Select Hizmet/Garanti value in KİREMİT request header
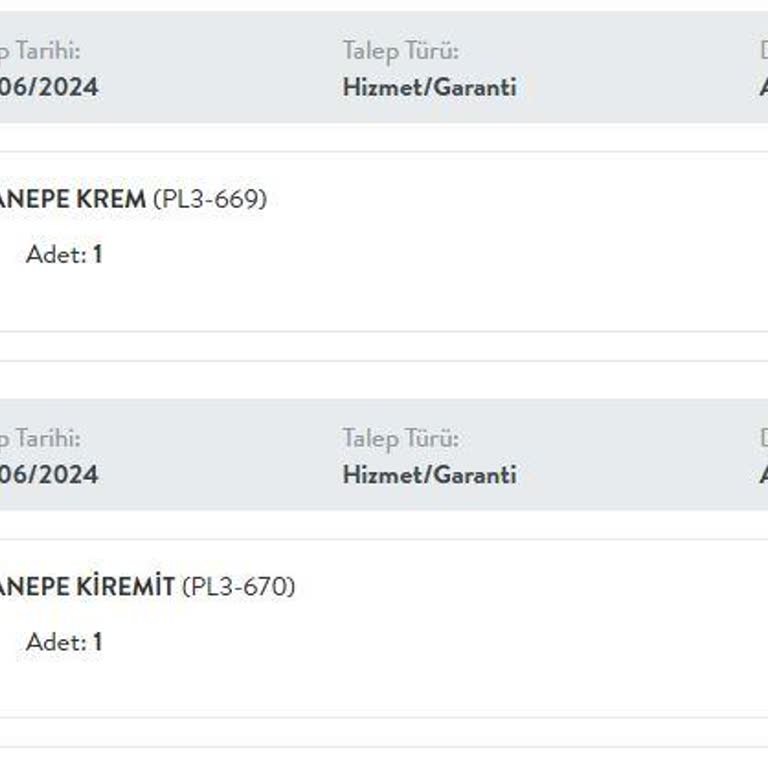This screenshot has width=768, height=768. coord(429,474)
